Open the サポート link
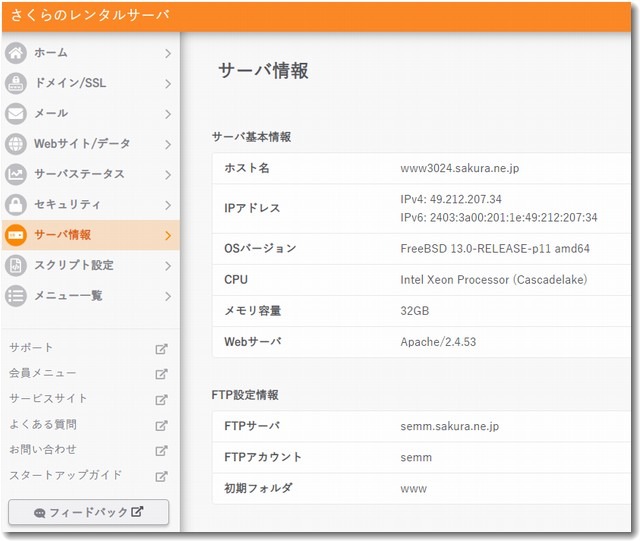 31,348
